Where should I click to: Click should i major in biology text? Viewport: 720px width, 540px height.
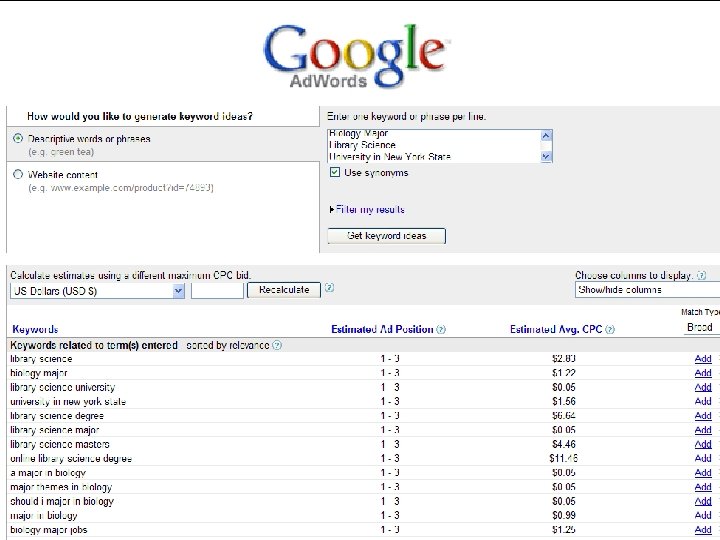(x=62, y=501)
